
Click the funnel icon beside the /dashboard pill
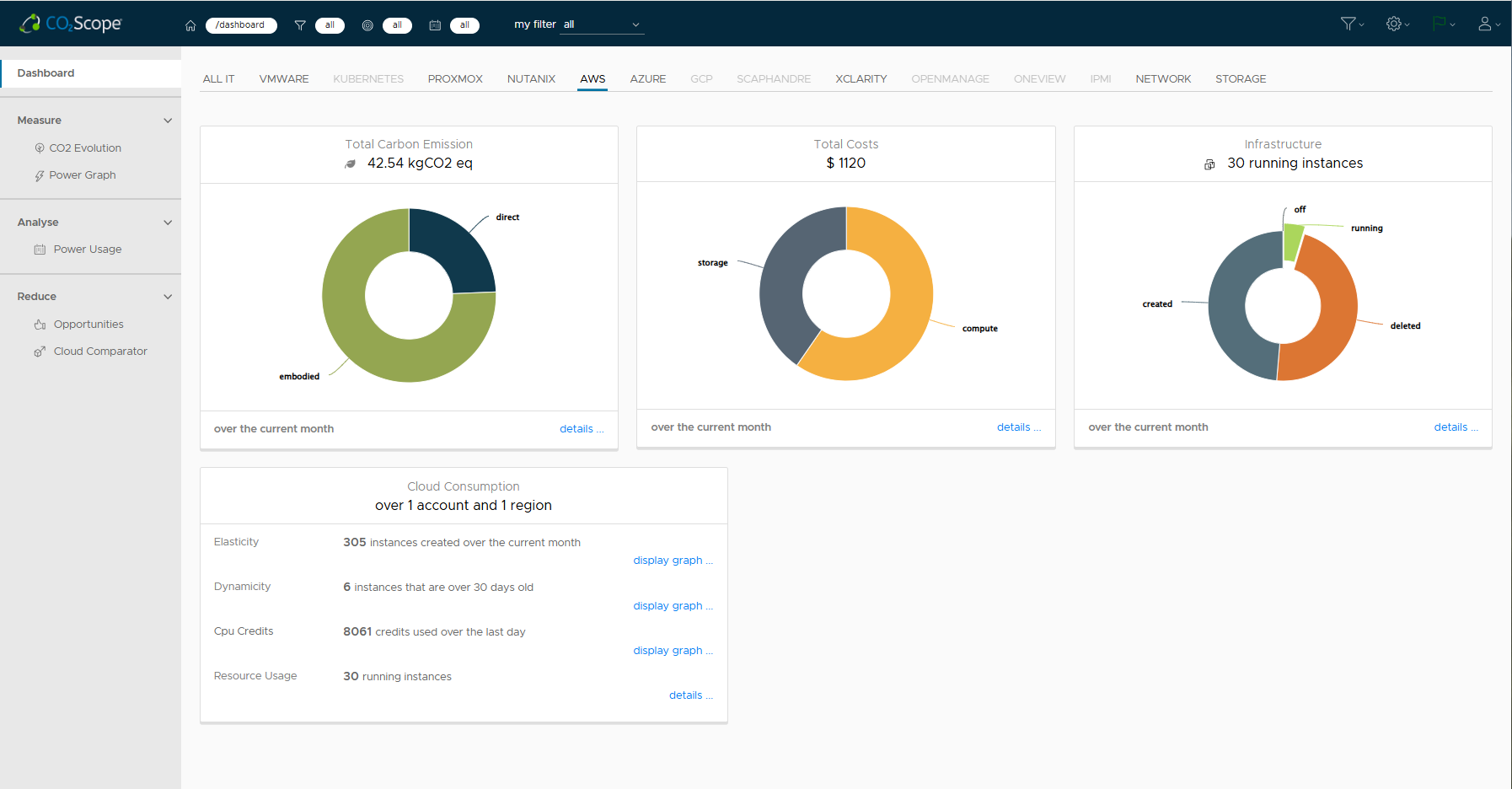click(300, 25)
